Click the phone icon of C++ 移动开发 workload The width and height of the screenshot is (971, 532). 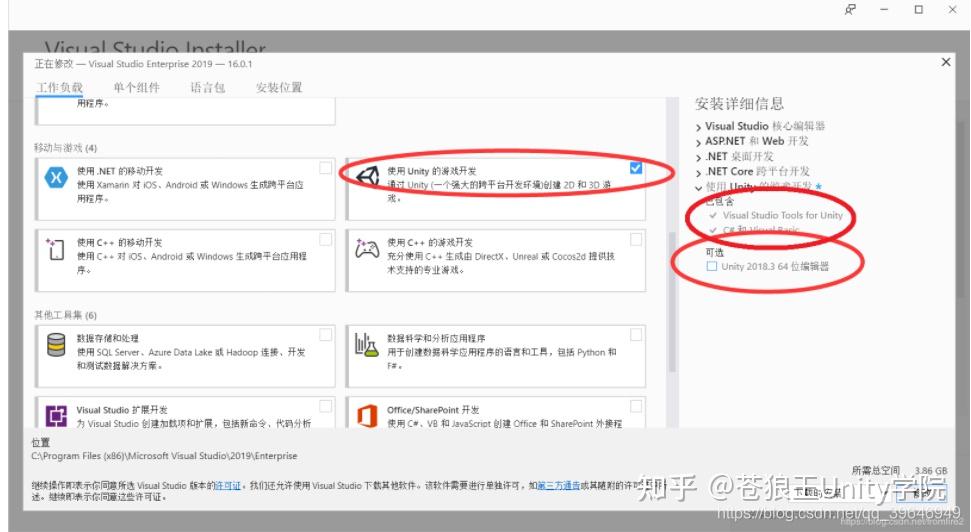[55, 249]
